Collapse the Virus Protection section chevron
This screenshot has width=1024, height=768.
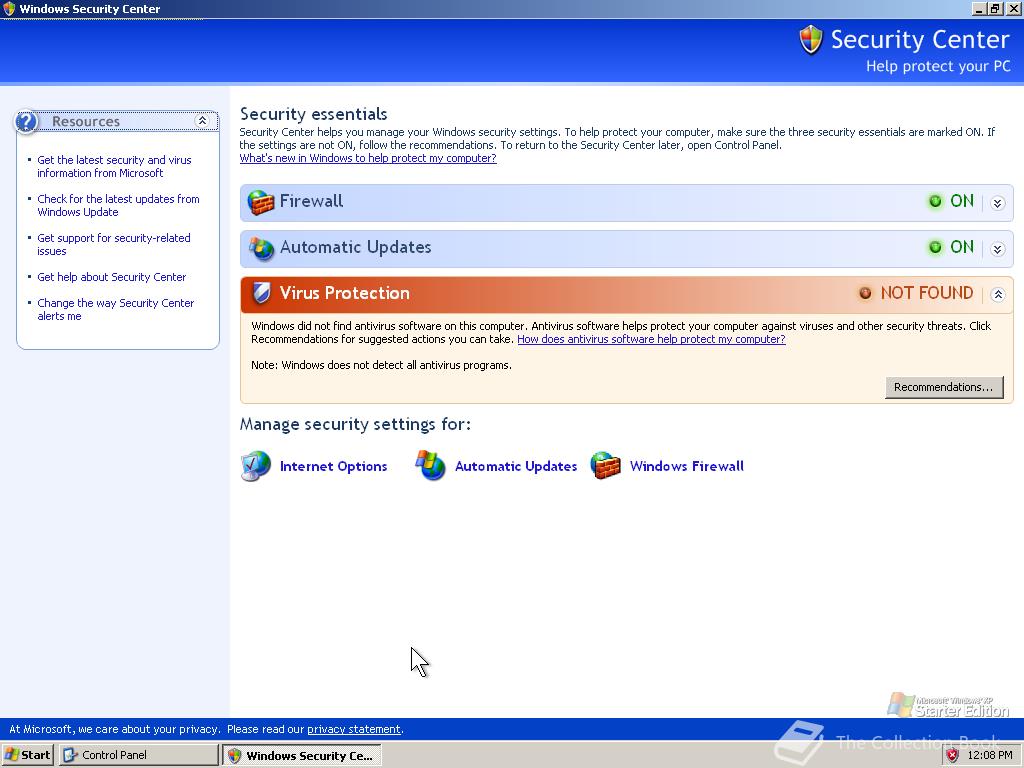(x=998, y=295)
